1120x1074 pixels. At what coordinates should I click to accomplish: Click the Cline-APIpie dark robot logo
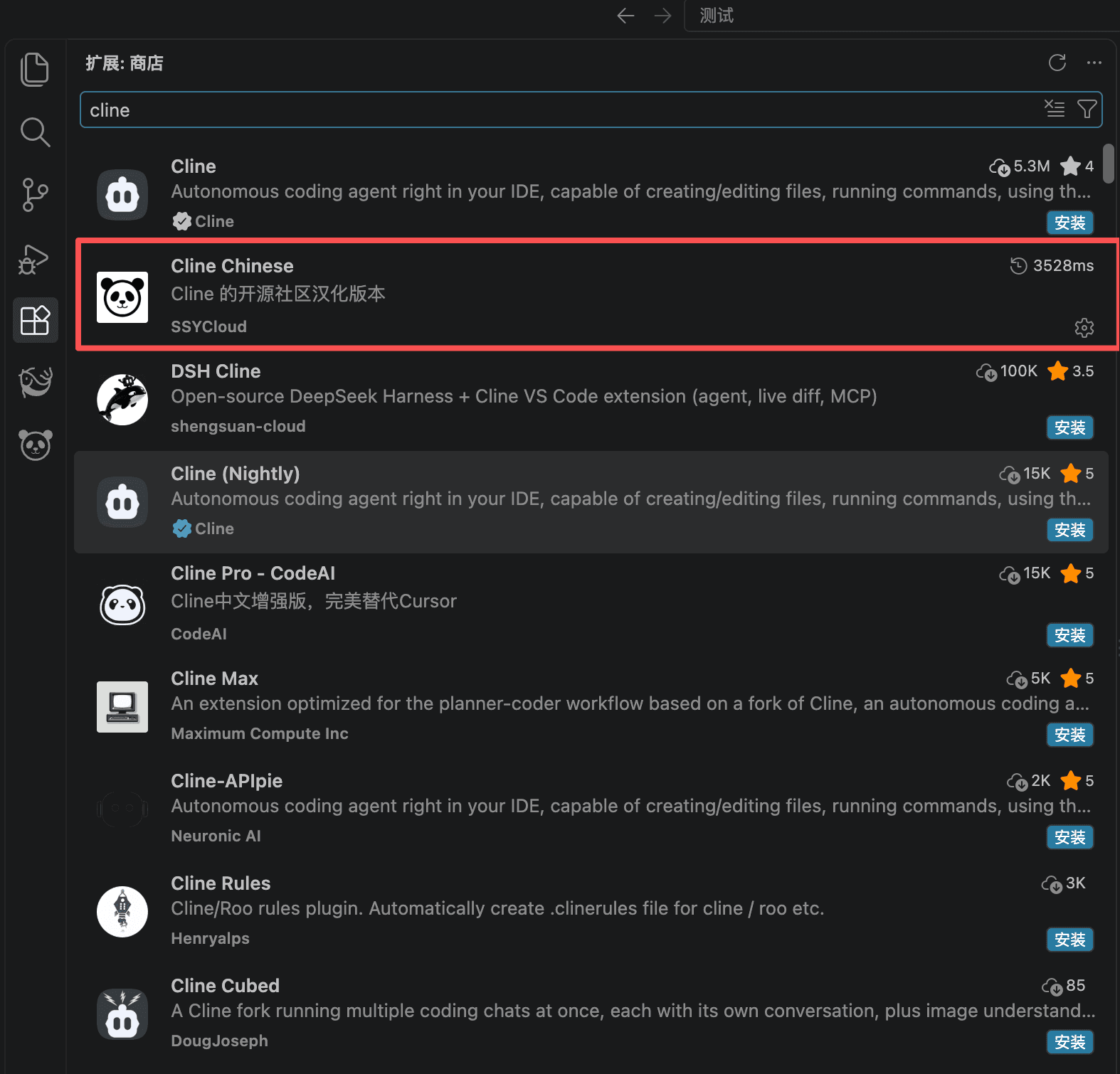122,809
